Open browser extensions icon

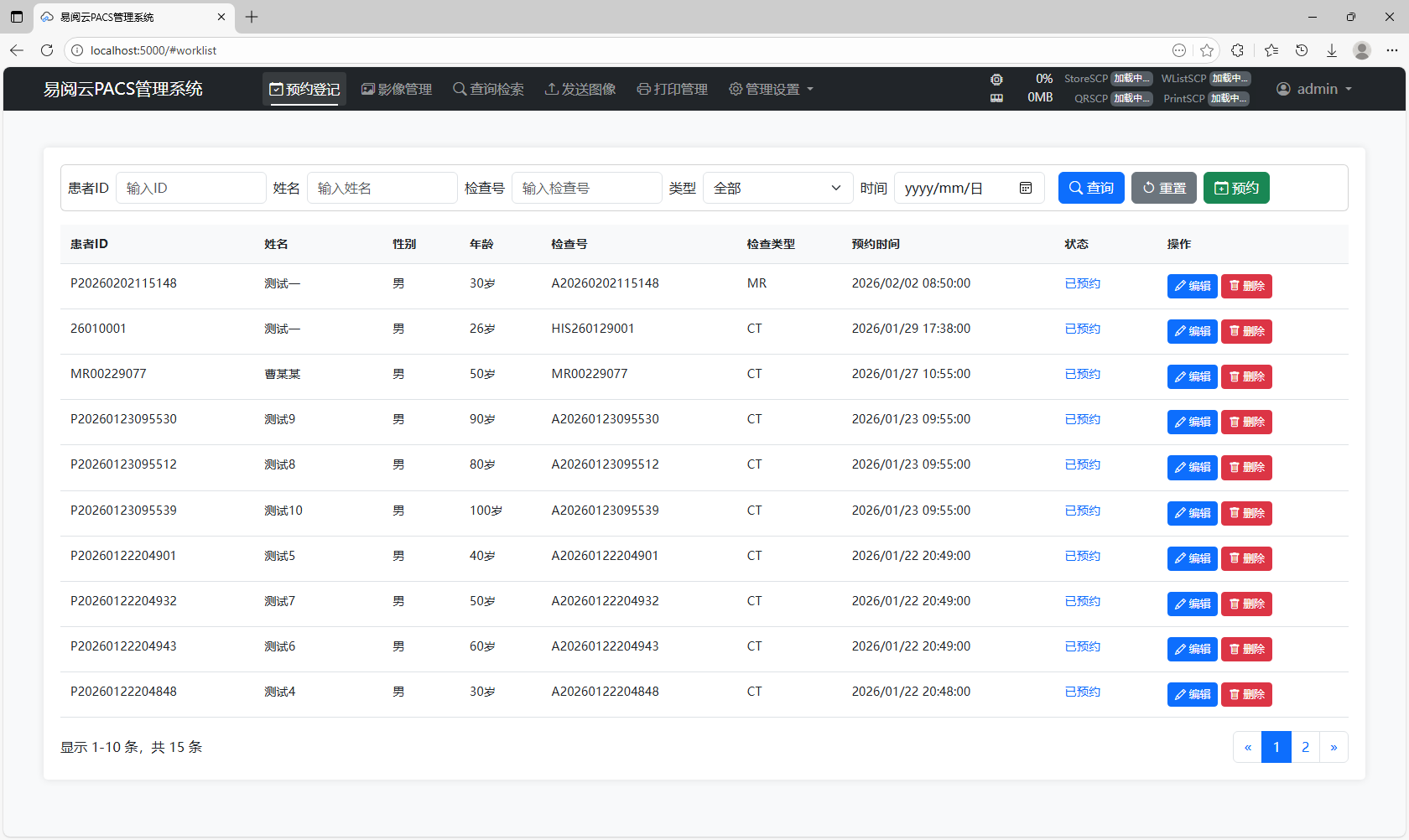point(1238,50)
